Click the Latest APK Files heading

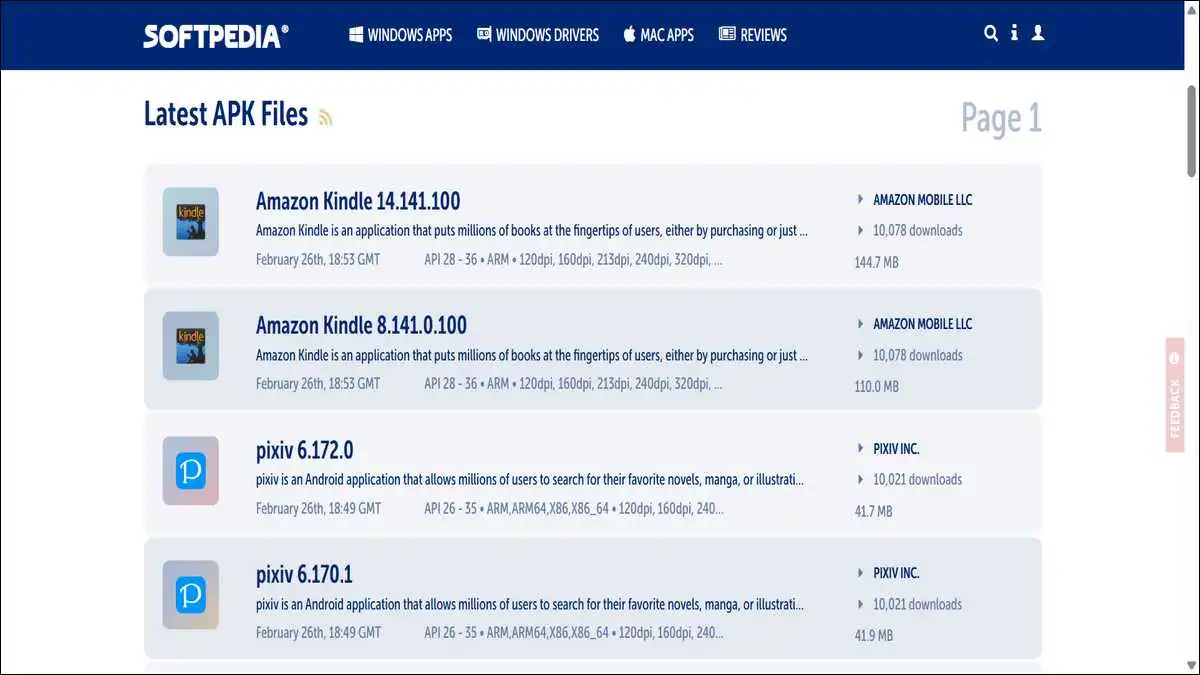pos(226,114)
